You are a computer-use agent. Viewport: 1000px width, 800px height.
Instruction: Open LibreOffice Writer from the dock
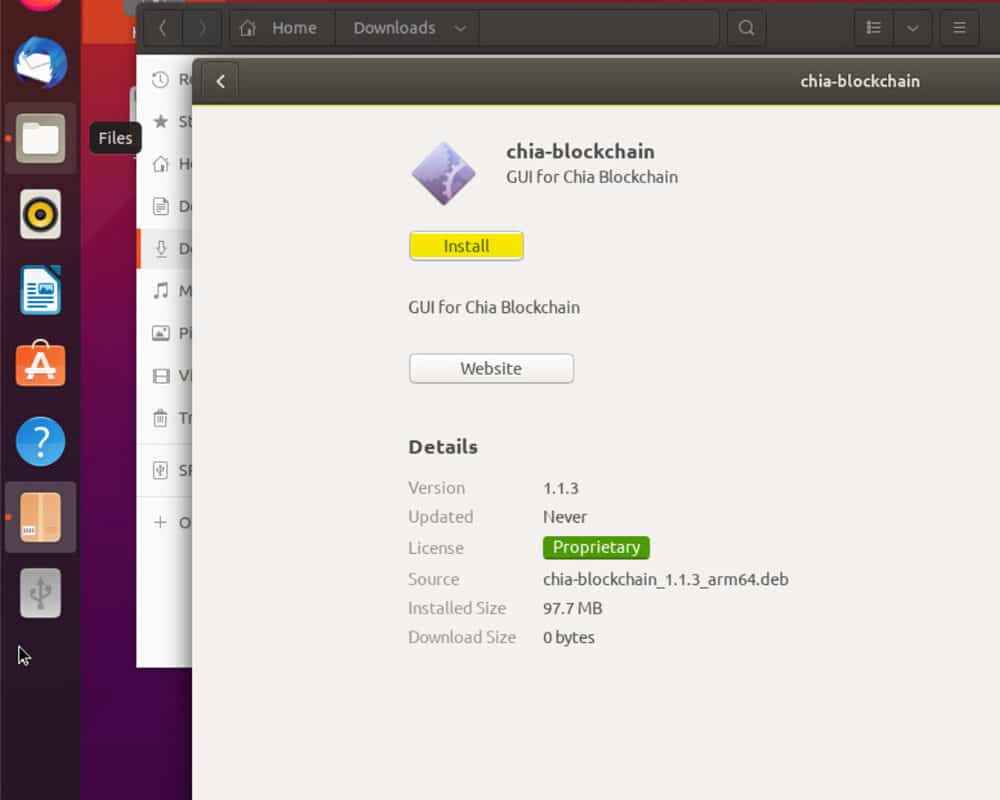(40, 290)
